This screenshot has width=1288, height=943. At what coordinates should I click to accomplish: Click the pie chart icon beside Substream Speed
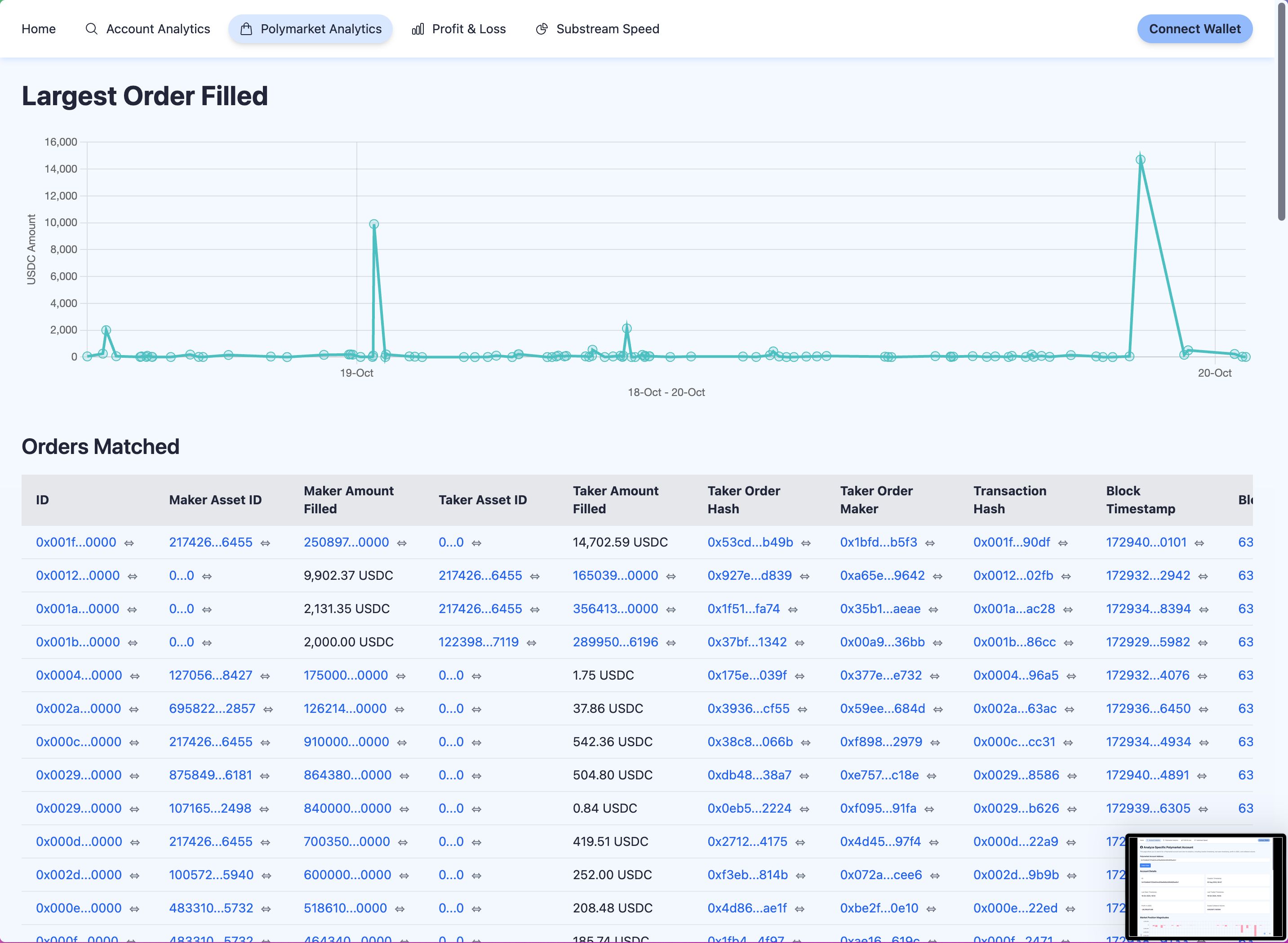542,29
